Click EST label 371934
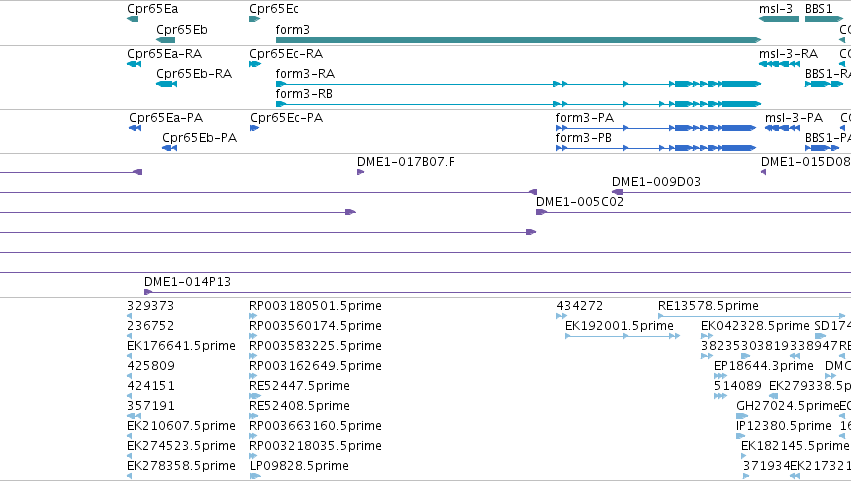Image resolution: width=851 pixels, height=481 pixels. 766,466
